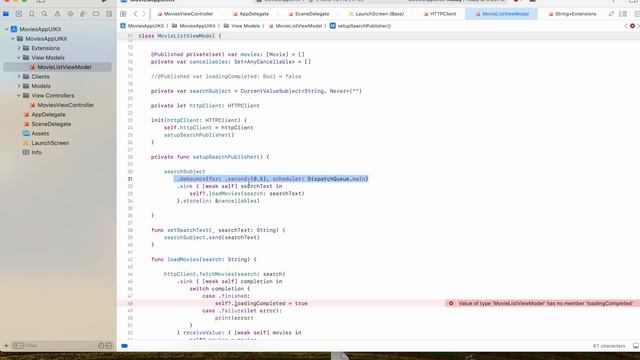Viewport: 640px width, 360px height.
Task: Switch to the HTTPClient tab
Action: pos(440,14)
